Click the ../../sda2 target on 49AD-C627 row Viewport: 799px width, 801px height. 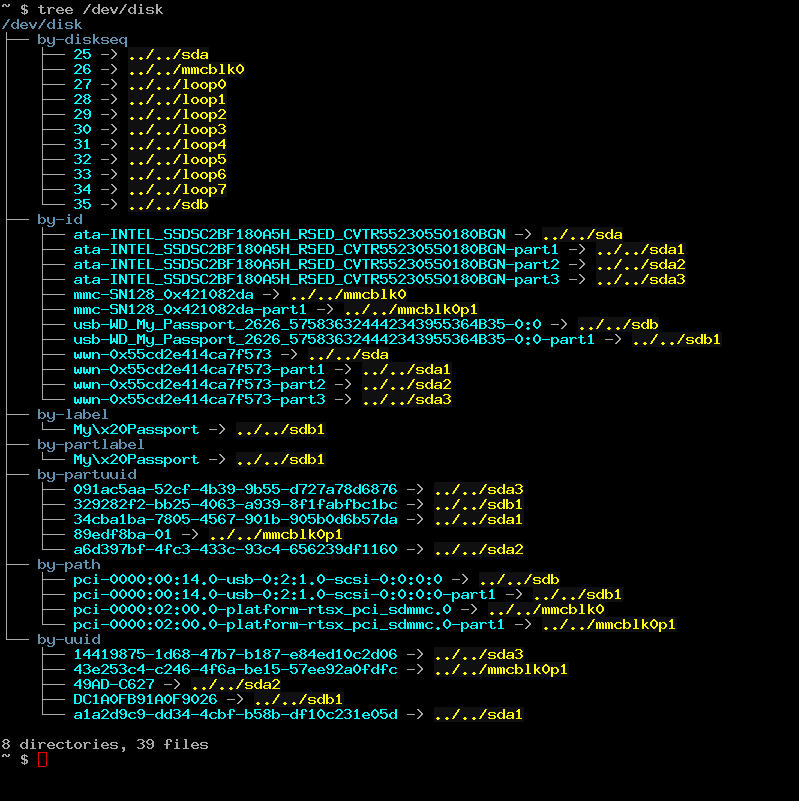(236, 685)
